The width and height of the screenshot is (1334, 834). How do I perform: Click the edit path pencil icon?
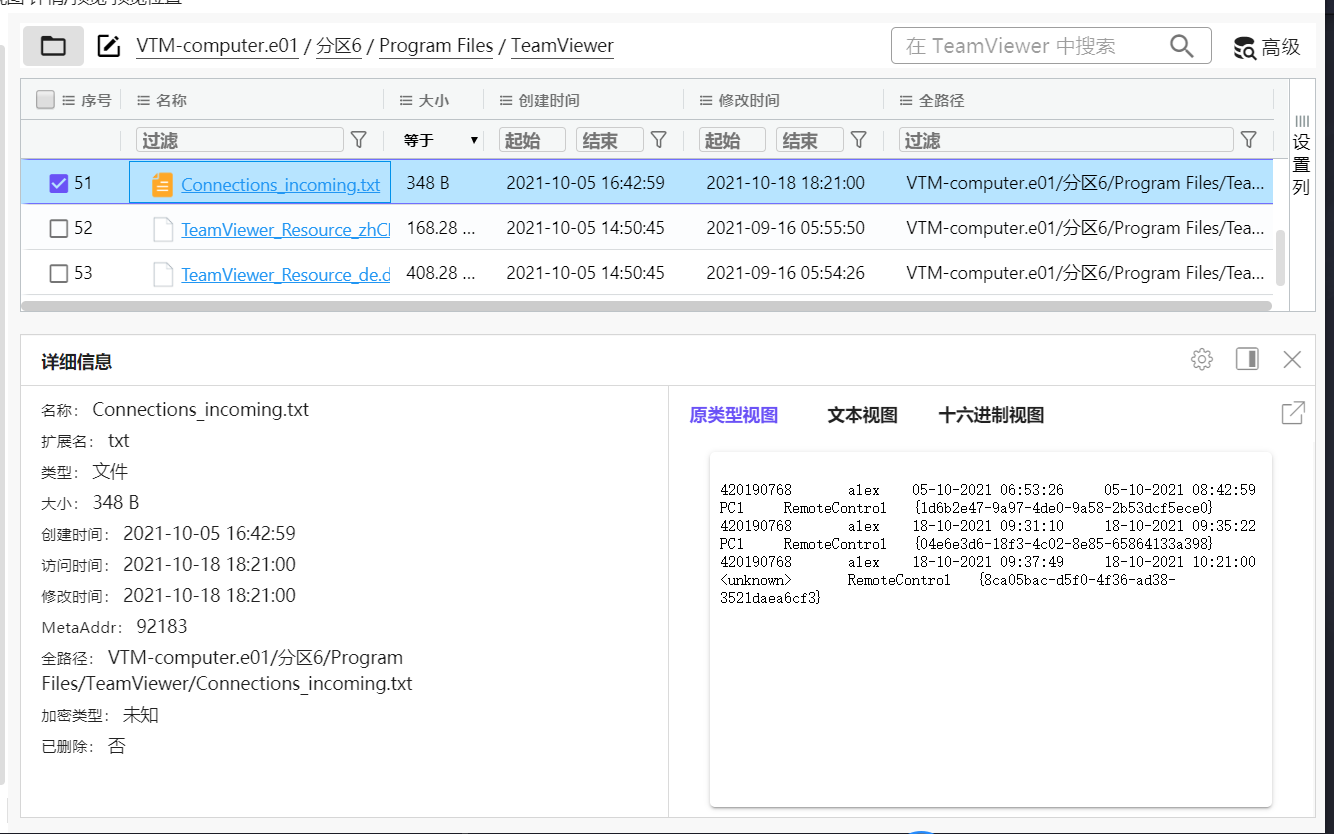[x=108, y=46]
